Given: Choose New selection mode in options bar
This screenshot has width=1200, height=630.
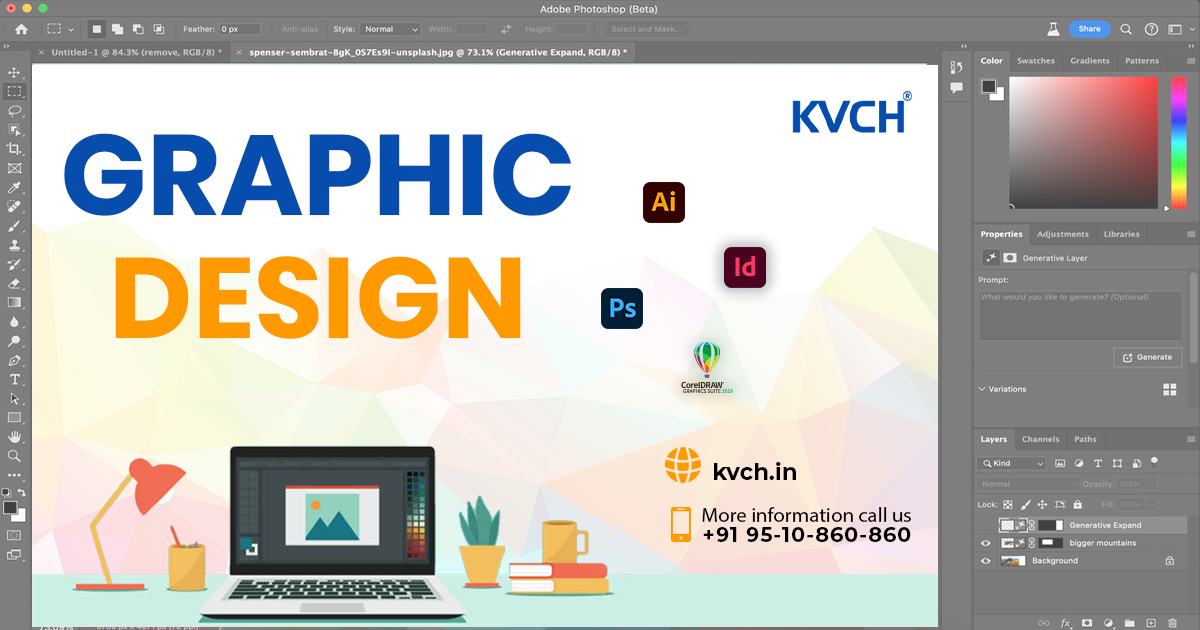Looking at the screenshot, I should 97,29.
